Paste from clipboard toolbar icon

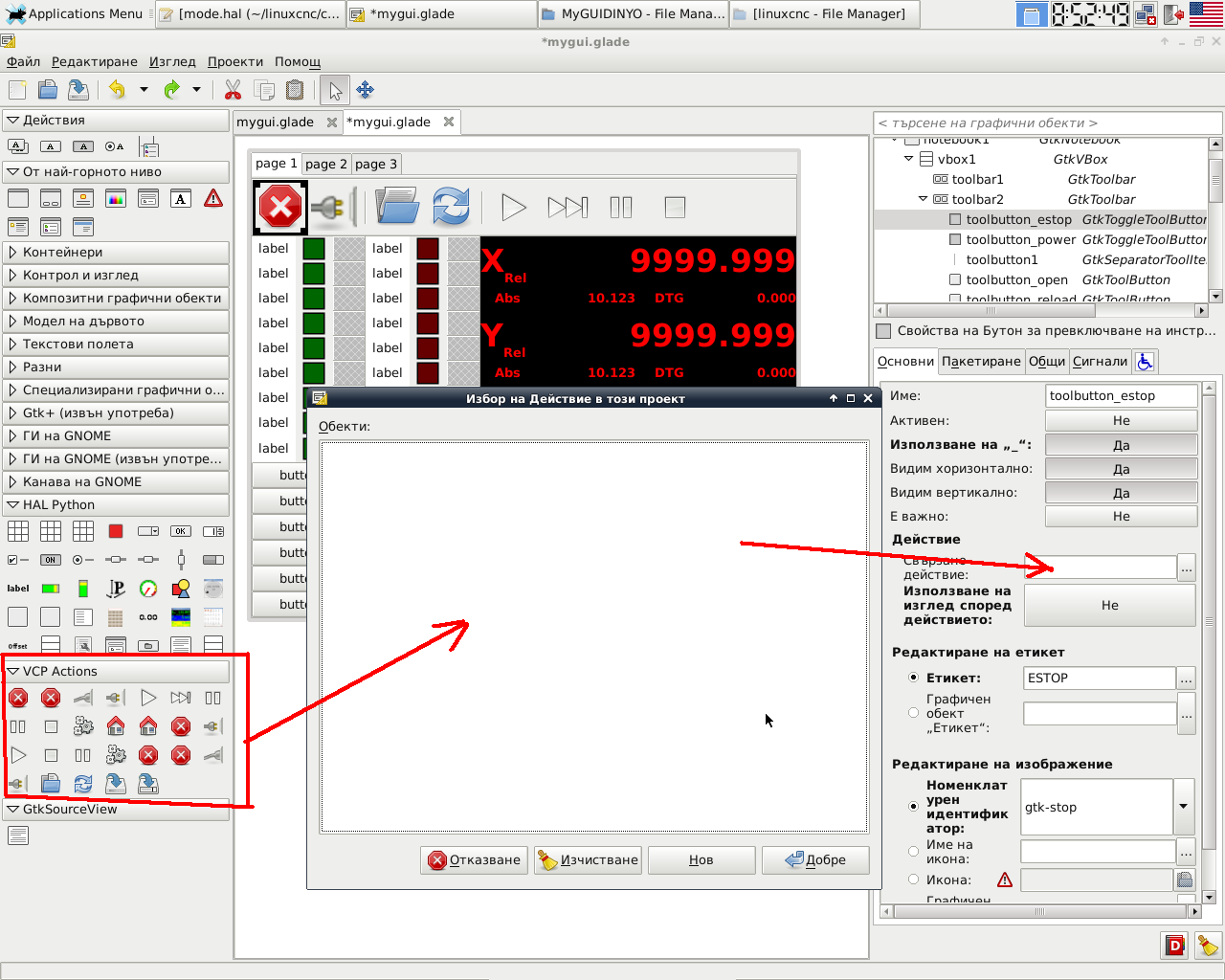click(295, 90)
